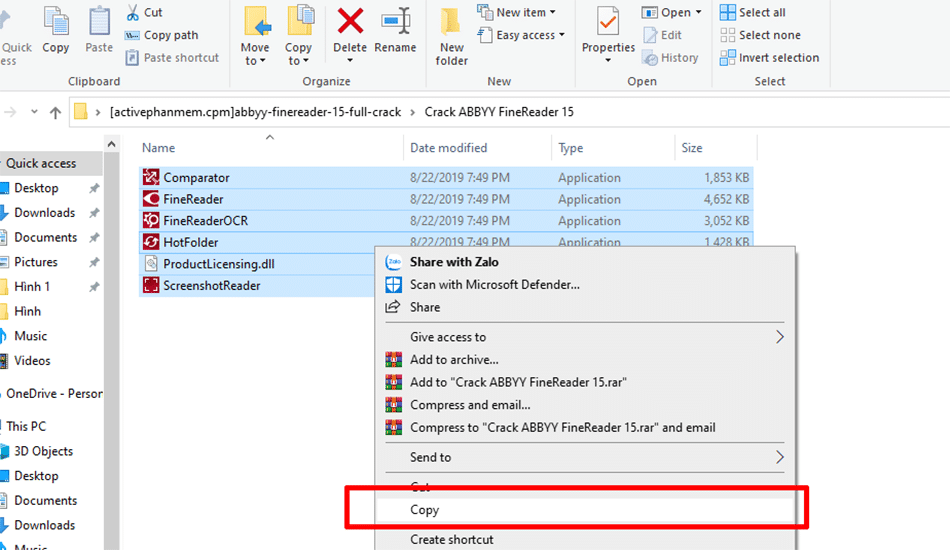Click the Edit ribbon button
This screenshot has height=550, width=950.
pyautogui.click(x=662, y=35)
